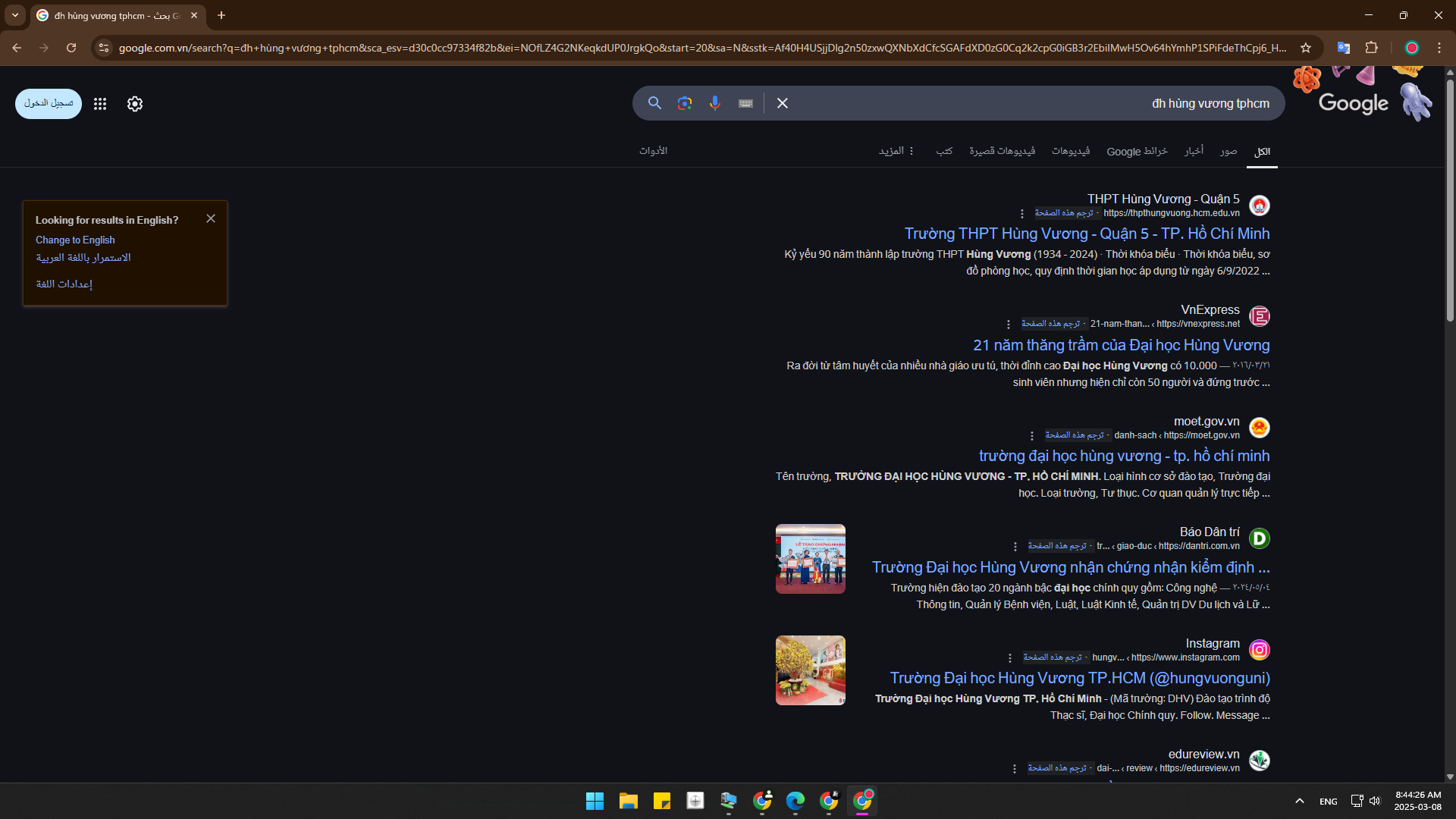Click the VnExpress site favicon
The width and height of the screenshot is (1456, 819).
pos(1259,316)
